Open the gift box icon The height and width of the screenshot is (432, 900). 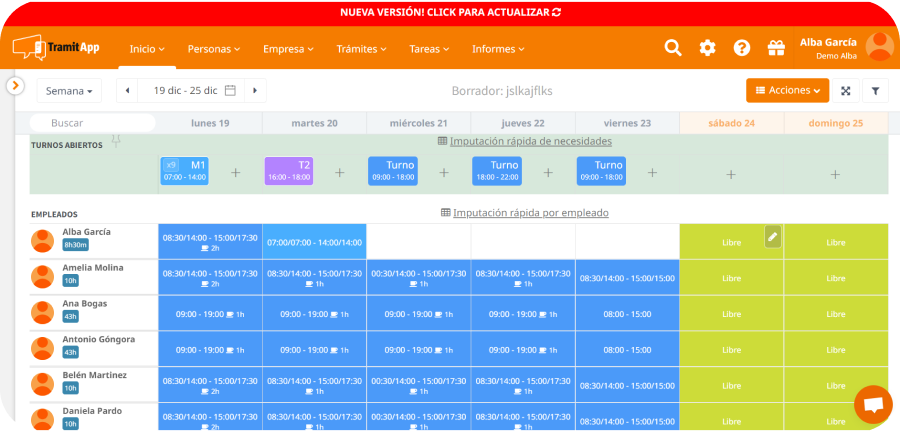(776, 48)
